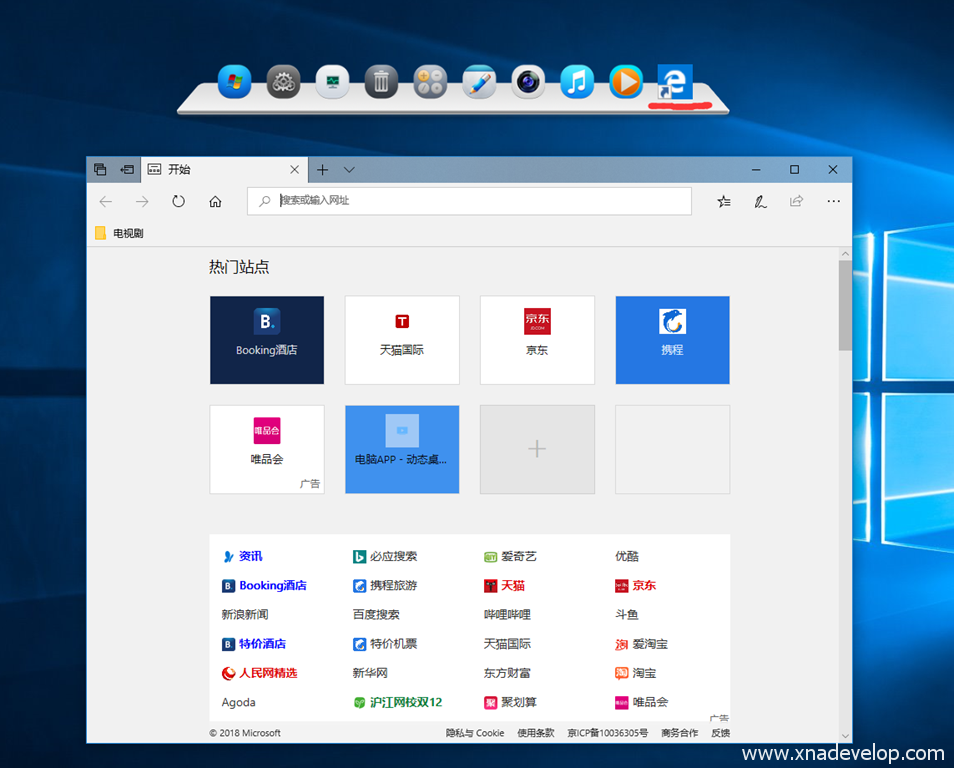Open the music note app in dock
954x768 pixels.
(x=577, y=82)
